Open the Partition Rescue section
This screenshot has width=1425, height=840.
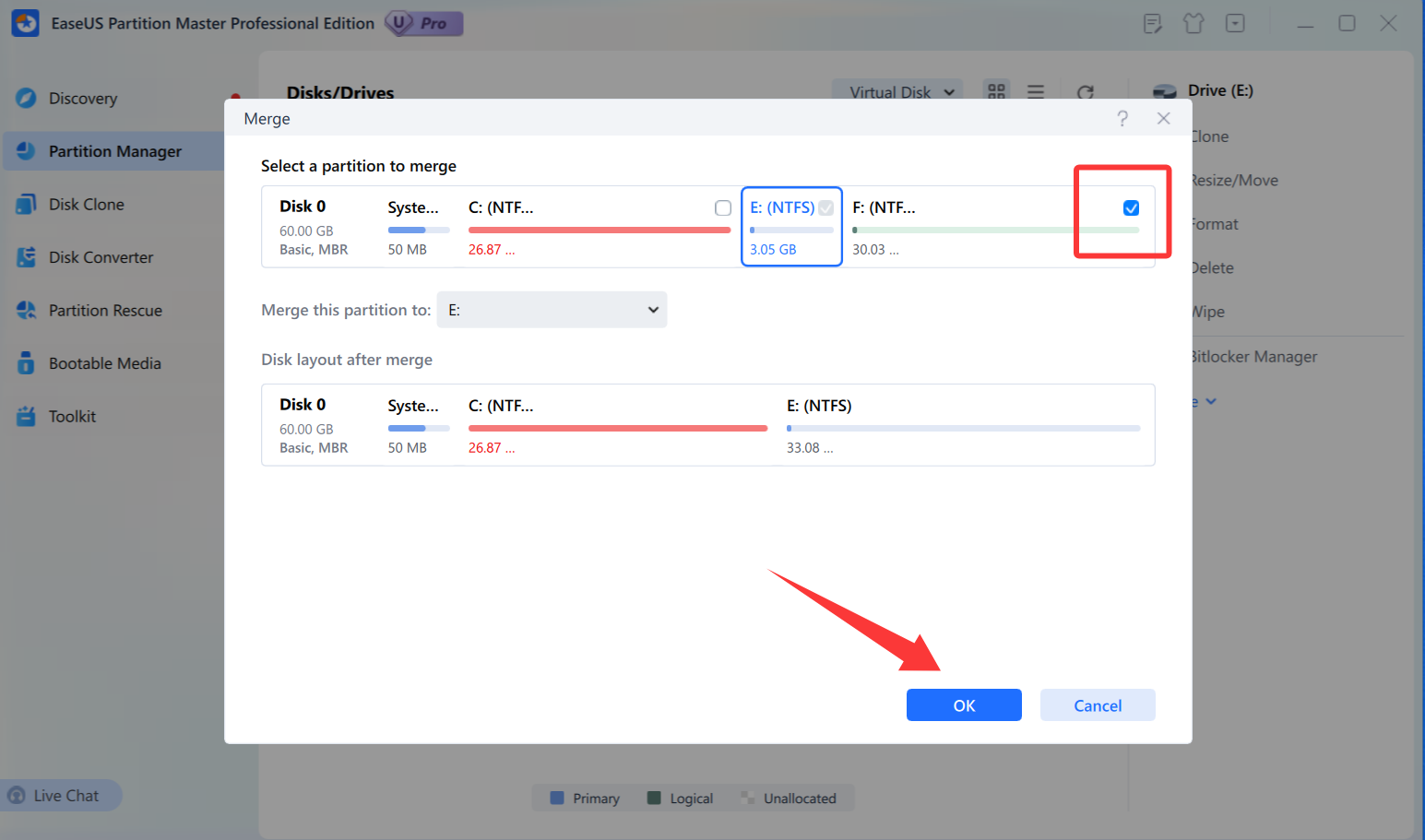tap(105, 311)
